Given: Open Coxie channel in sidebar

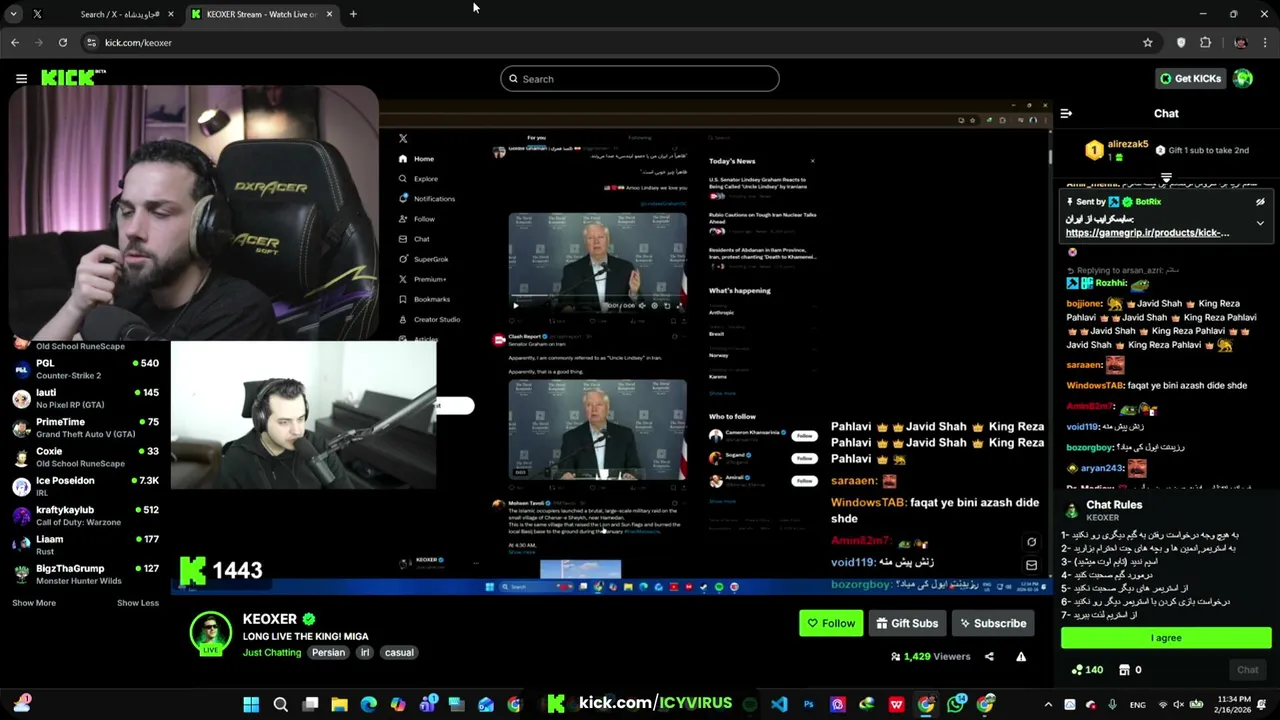Looking at the screenshot, I should (x=85, y=457).
